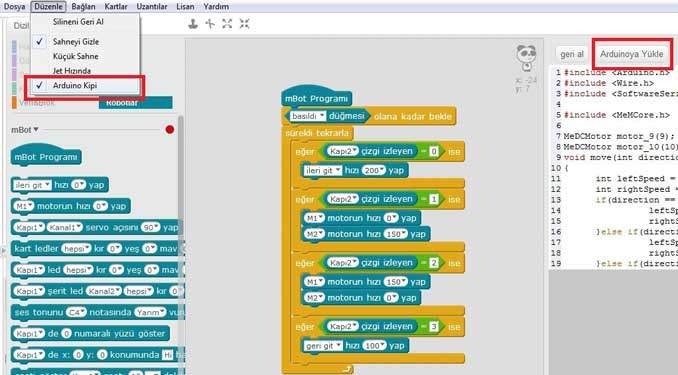Expand the mBot extension dropdown arrow
Screen dimensions: 678x375
(x=36, y=129)
